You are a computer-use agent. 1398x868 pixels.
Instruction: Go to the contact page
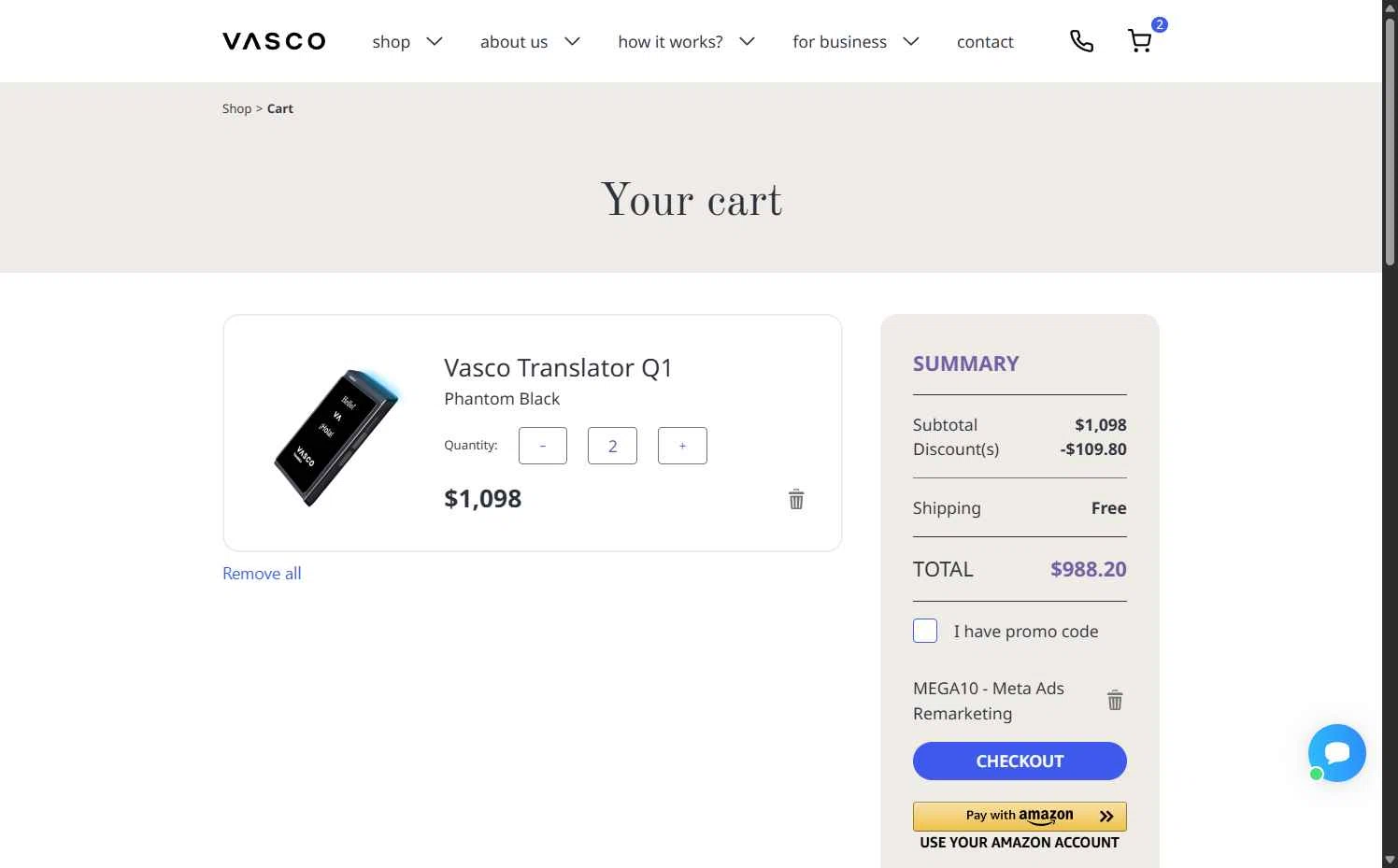pyautogui.click(x=985, y=41)
